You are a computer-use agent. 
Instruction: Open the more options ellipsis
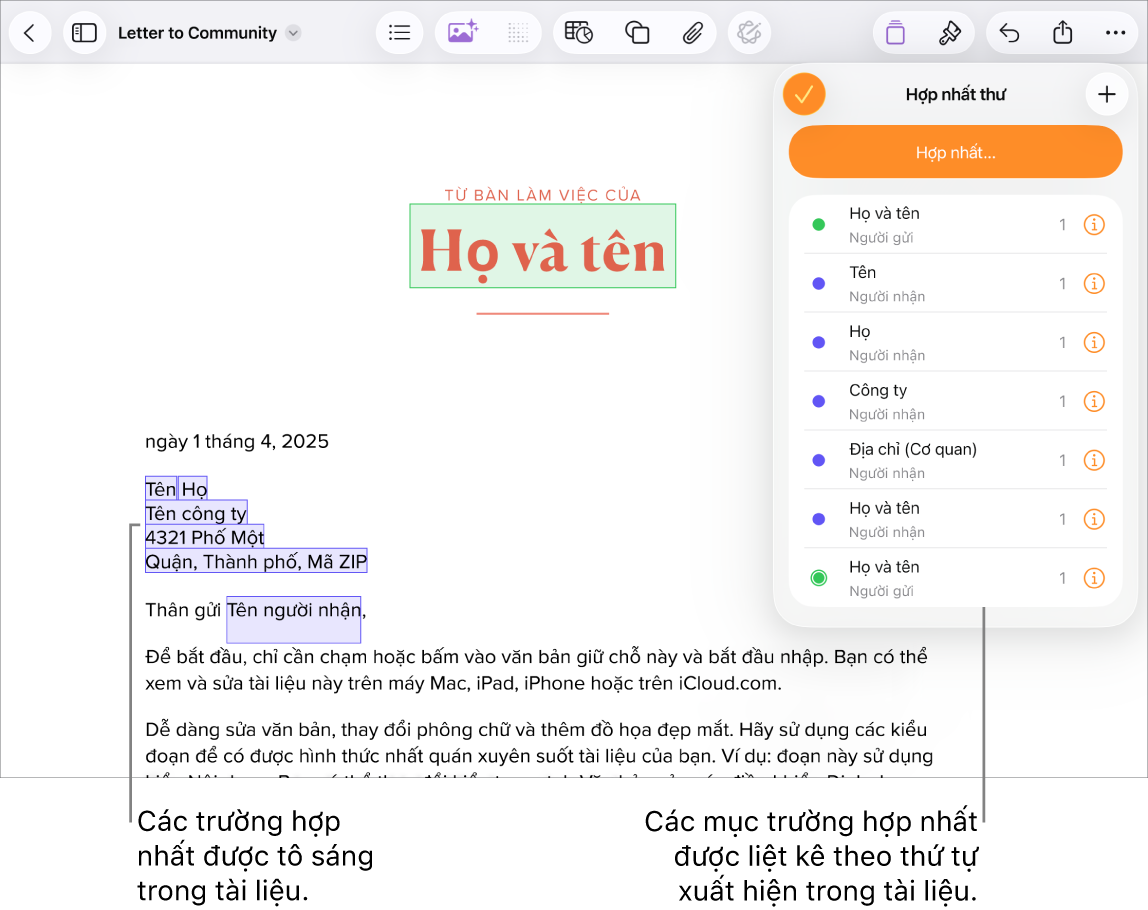1115,33
